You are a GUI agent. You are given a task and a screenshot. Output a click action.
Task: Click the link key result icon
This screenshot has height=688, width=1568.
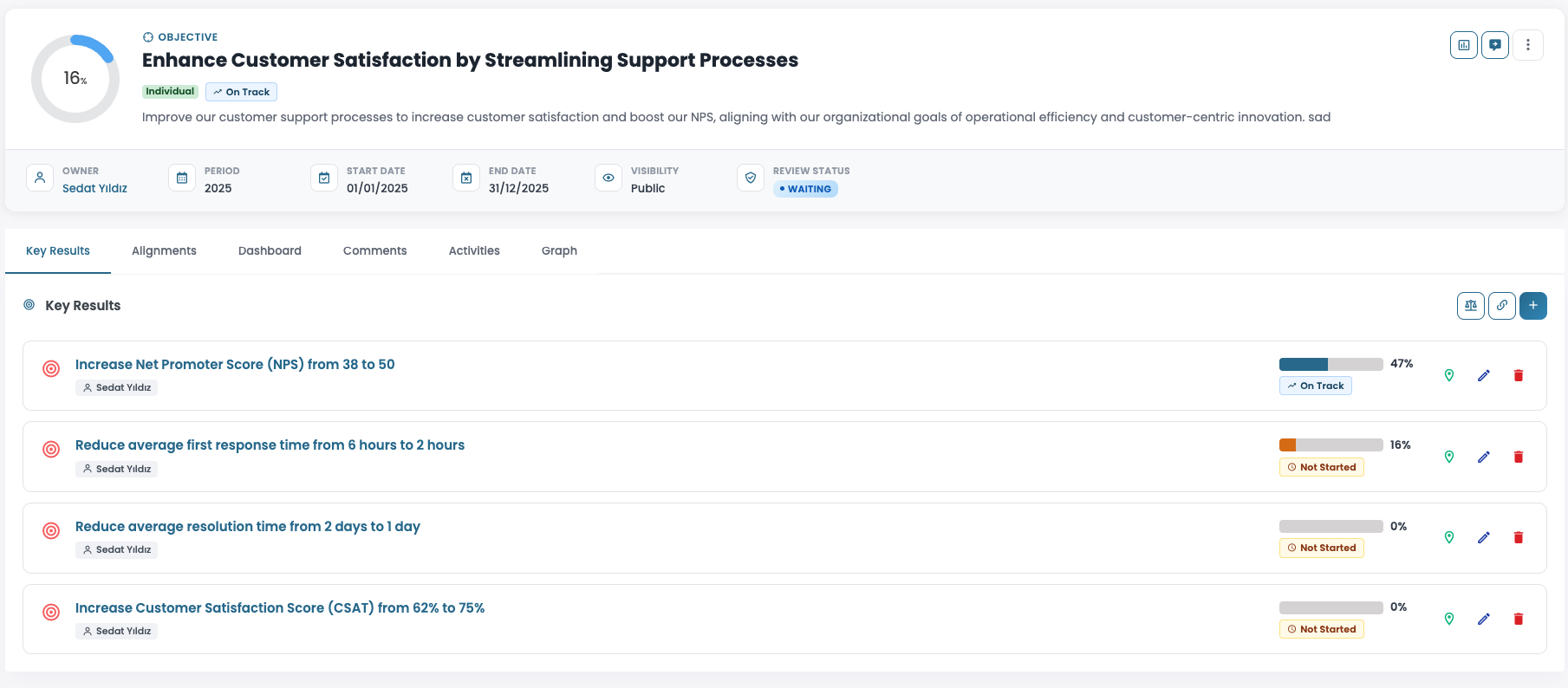pos(1502,306)
